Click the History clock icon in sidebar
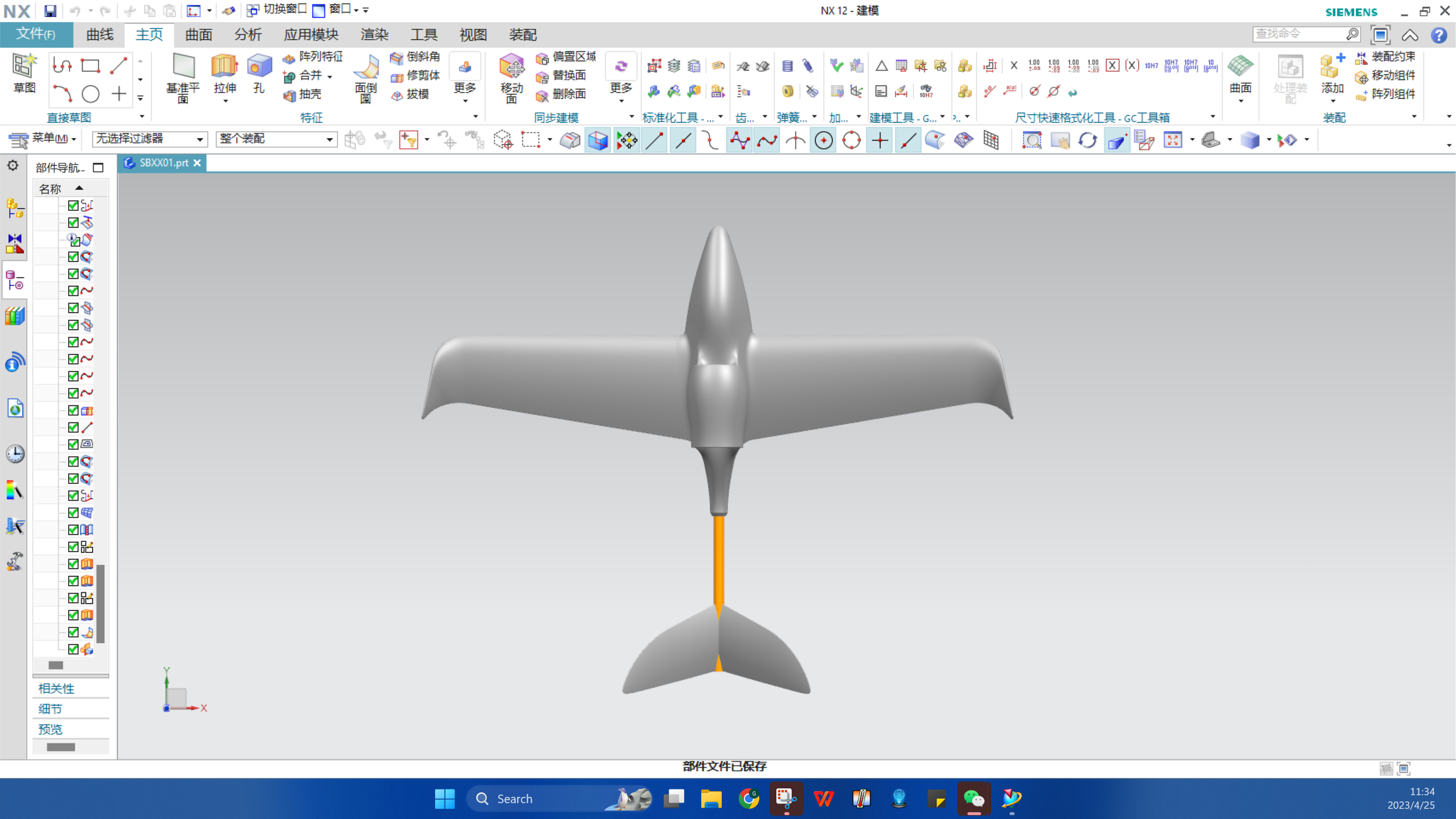The image size is (1456, 819). point(15,454)
